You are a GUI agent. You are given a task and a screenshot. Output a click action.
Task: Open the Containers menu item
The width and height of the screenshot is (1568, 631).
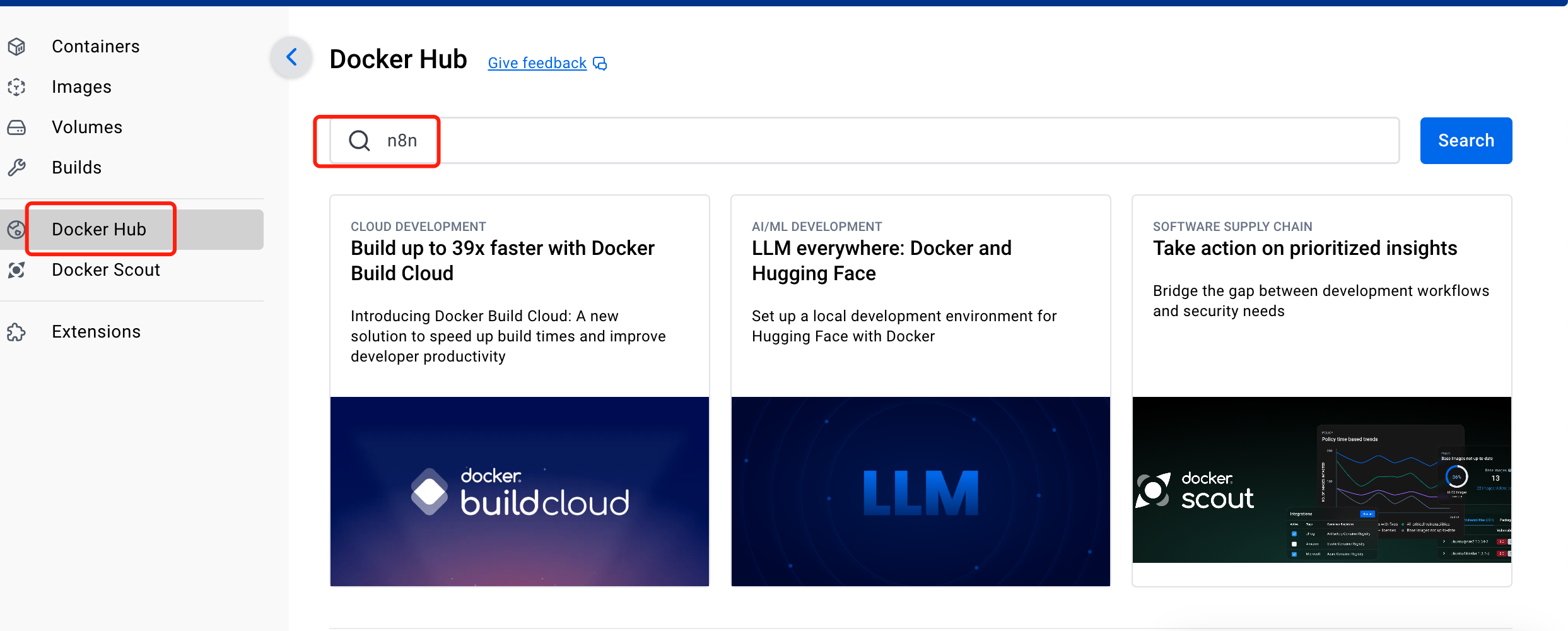point(95,47)
